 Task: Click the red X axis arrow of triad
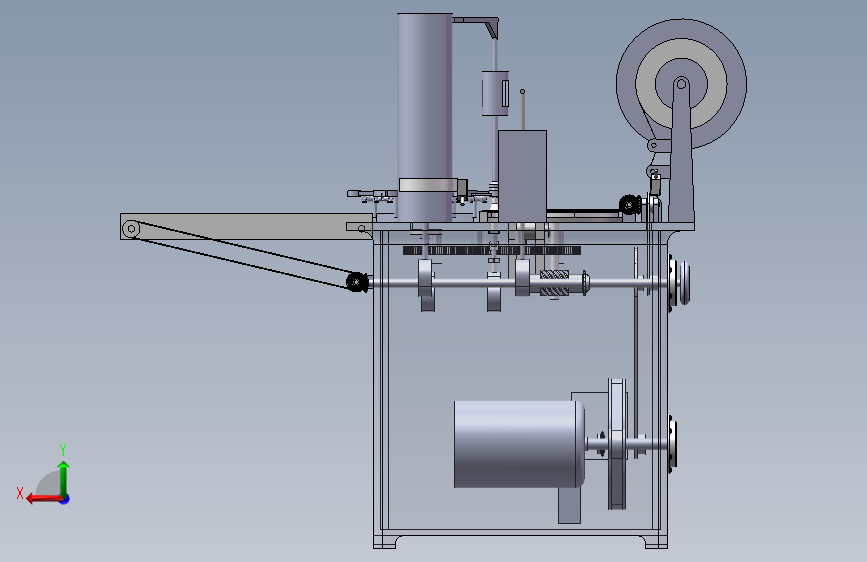43,499
